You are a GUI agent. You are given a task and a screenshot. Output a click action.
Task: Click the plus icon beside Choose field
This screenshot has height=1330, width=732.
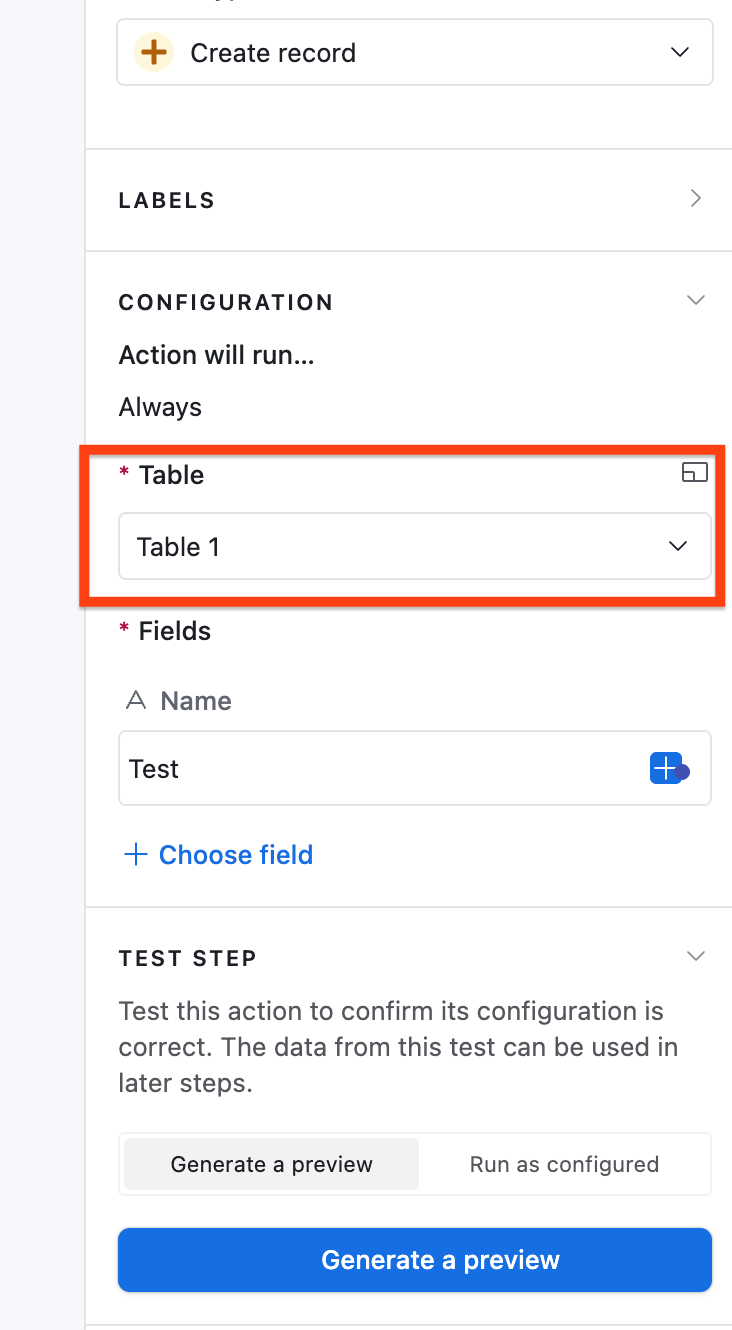(135, 854)
